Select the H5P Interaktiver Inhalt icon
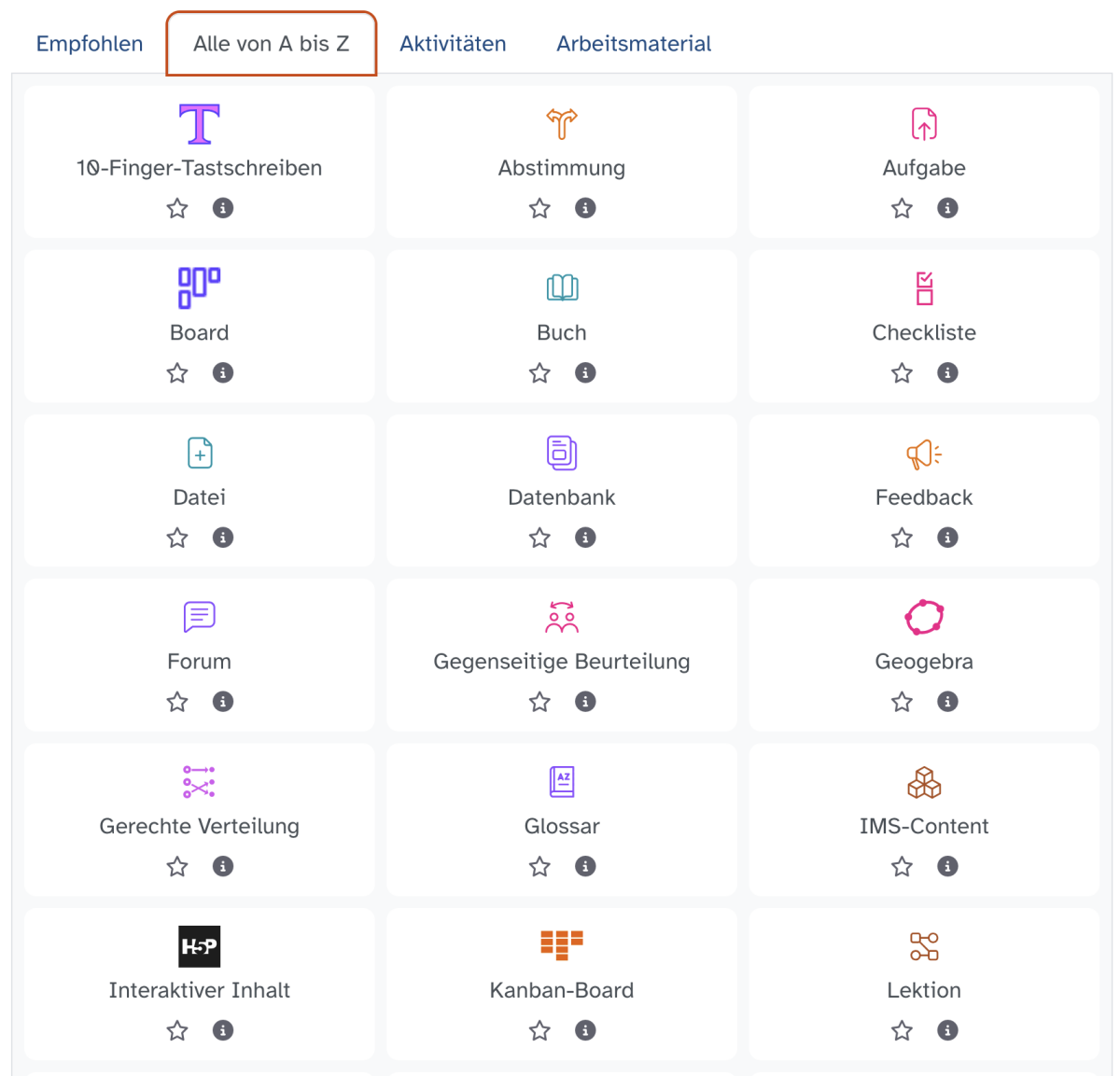This screenshot has width=1120, height=1076. [x=199, y=946]
